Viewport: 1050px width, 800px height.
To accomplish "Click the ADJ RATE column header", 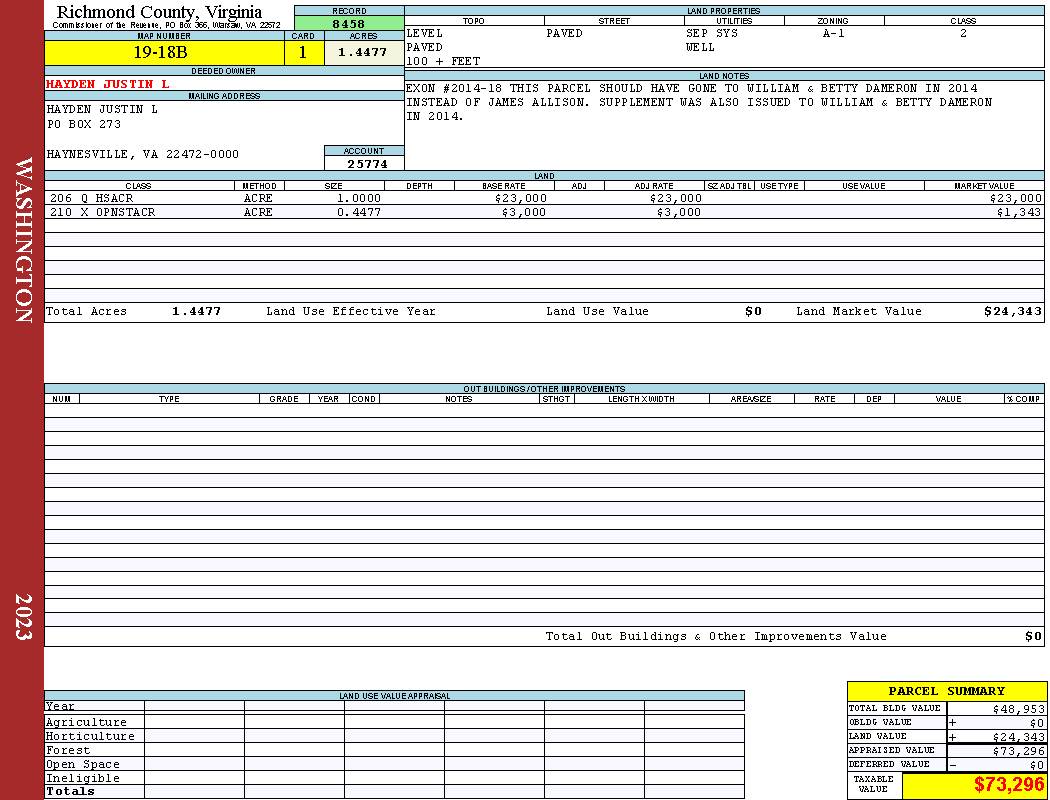I will (x=654, y=186).
